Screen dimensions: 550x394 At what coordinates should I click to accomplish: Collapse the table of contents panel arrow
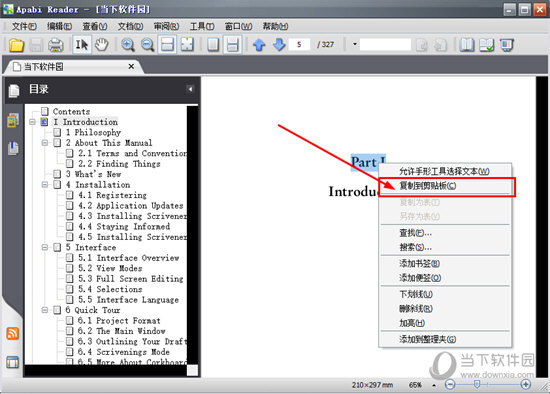(x=190, y=89)
